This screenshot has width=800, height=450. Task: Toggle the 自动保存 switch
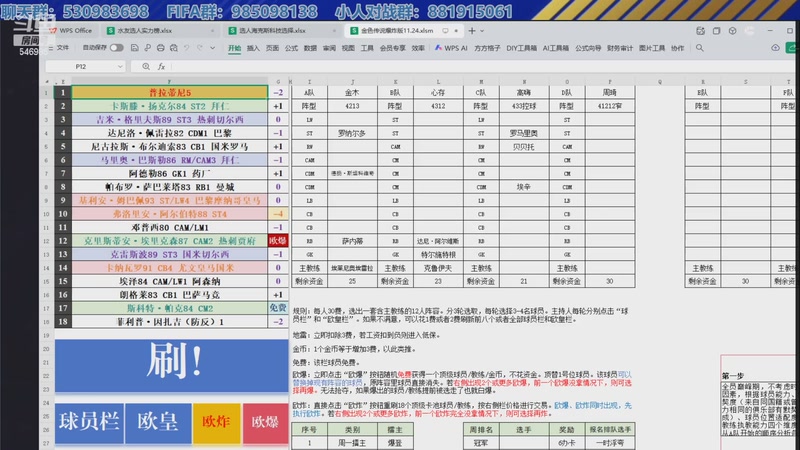pos(116,48)
